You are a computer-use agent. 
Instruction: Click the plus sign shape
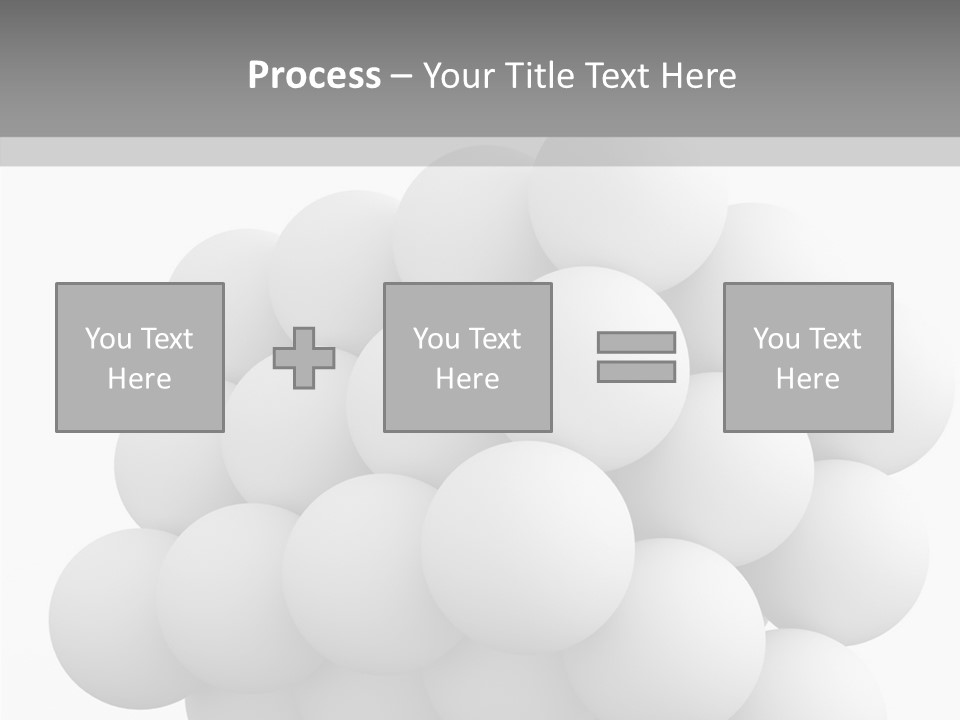(x=304, y=358)
